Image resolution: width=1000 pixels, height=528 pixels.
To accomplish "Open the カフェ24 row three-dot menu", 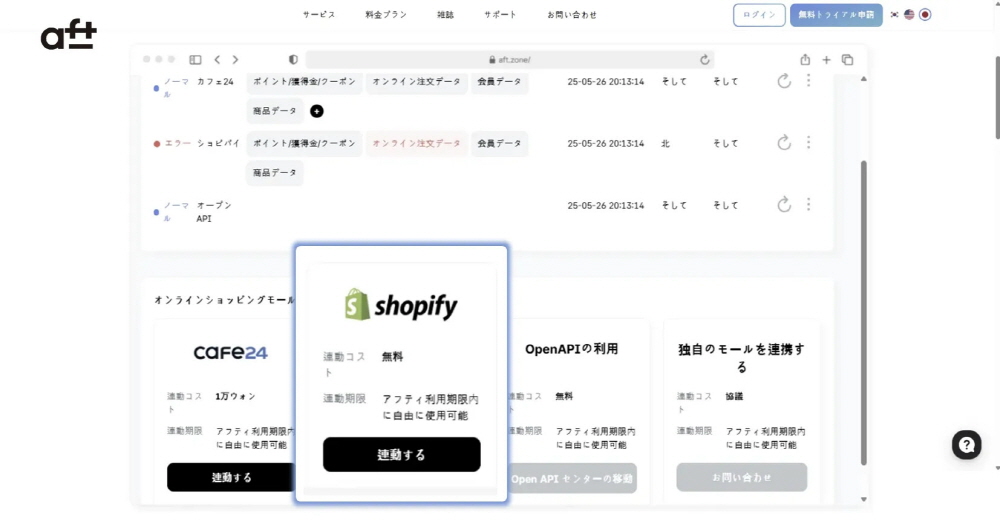I will click(x=808, y=80).
